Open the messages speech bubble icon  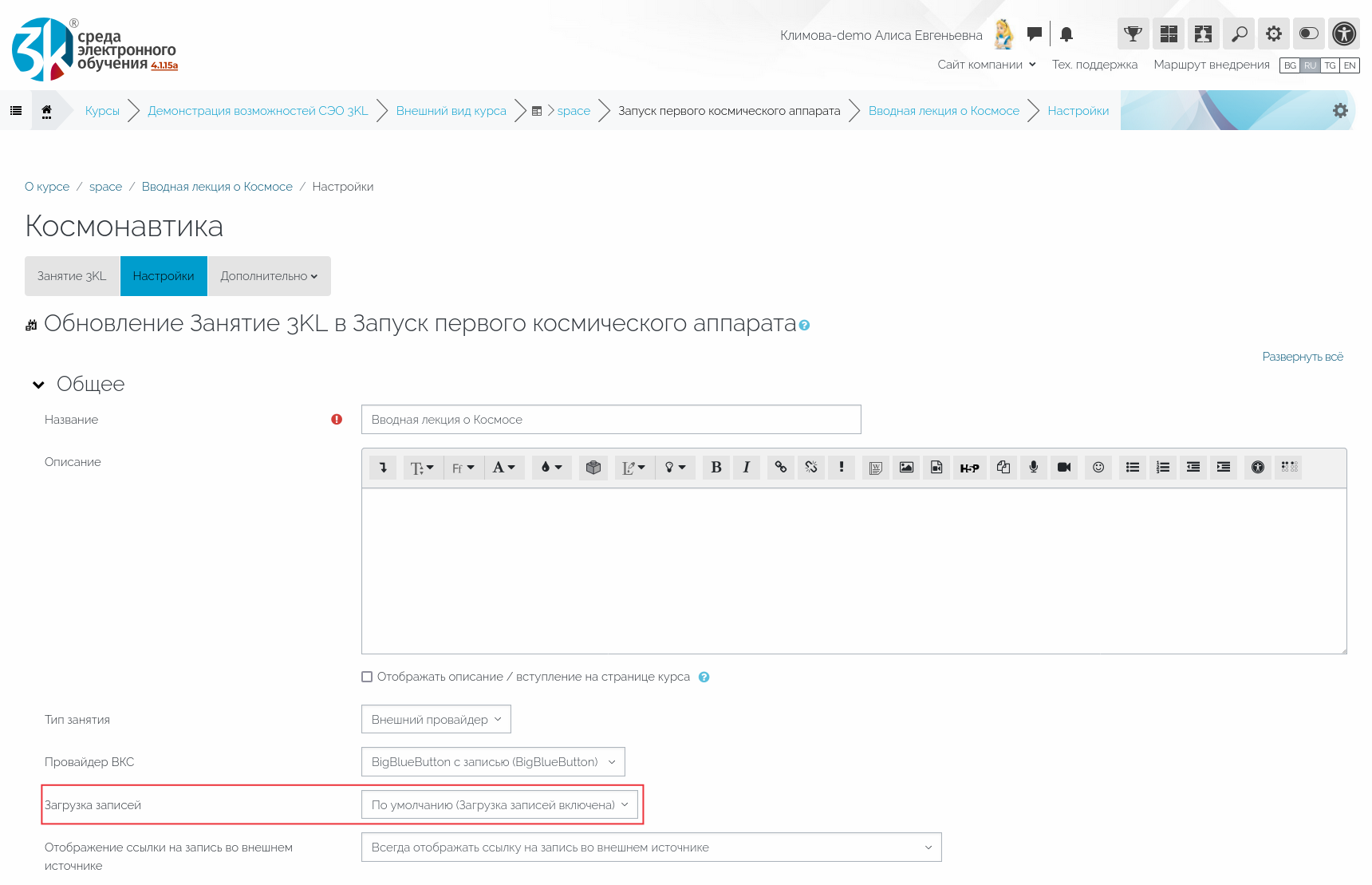(x=1035, y=34)
